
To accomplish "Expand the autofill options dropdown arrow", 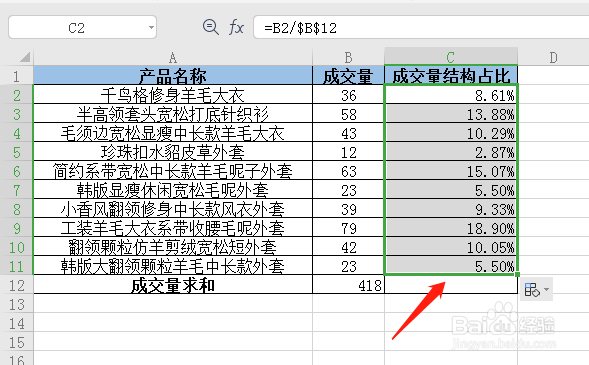I will 547,290.
